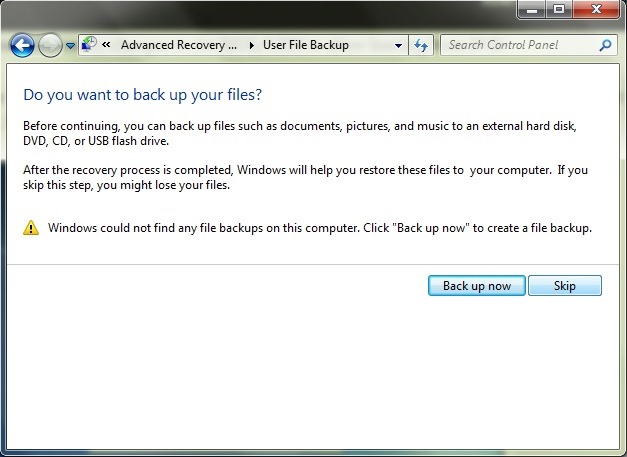The width and height of the screenshot is (627, 457).
Task: Select the User File Backup breadcrumb
Action: point(306,45)
